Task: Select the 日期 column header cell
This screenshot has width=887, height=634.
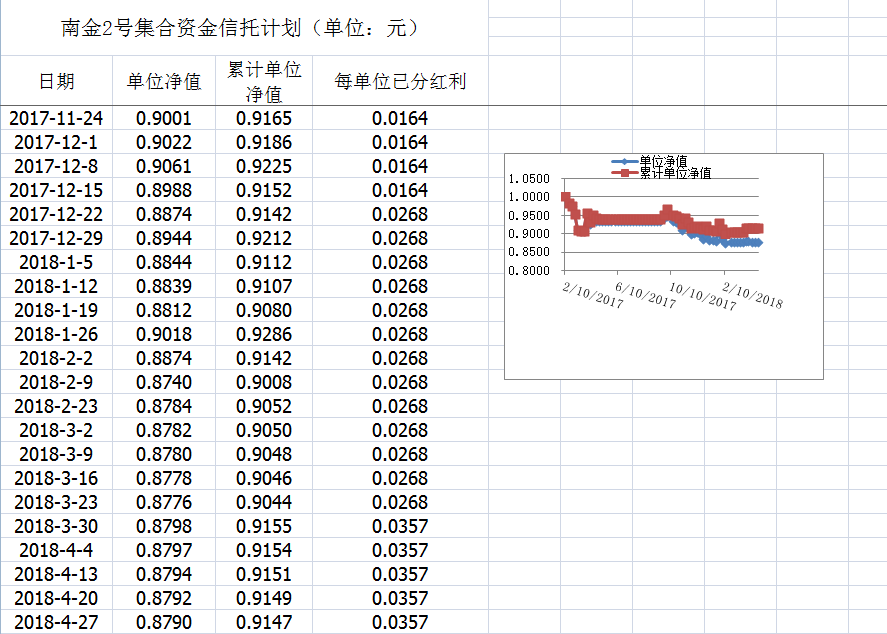Action: (x=56, y=81)
